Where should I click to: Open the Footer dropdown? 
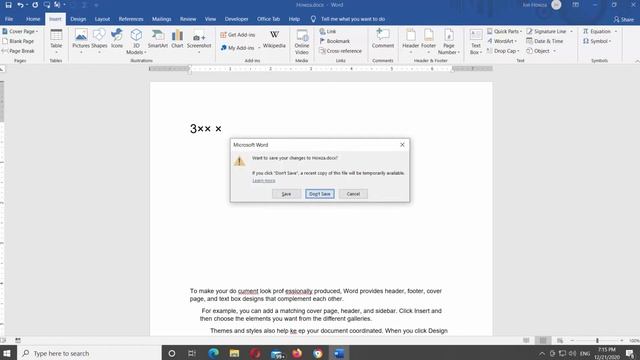coord(429,41)
